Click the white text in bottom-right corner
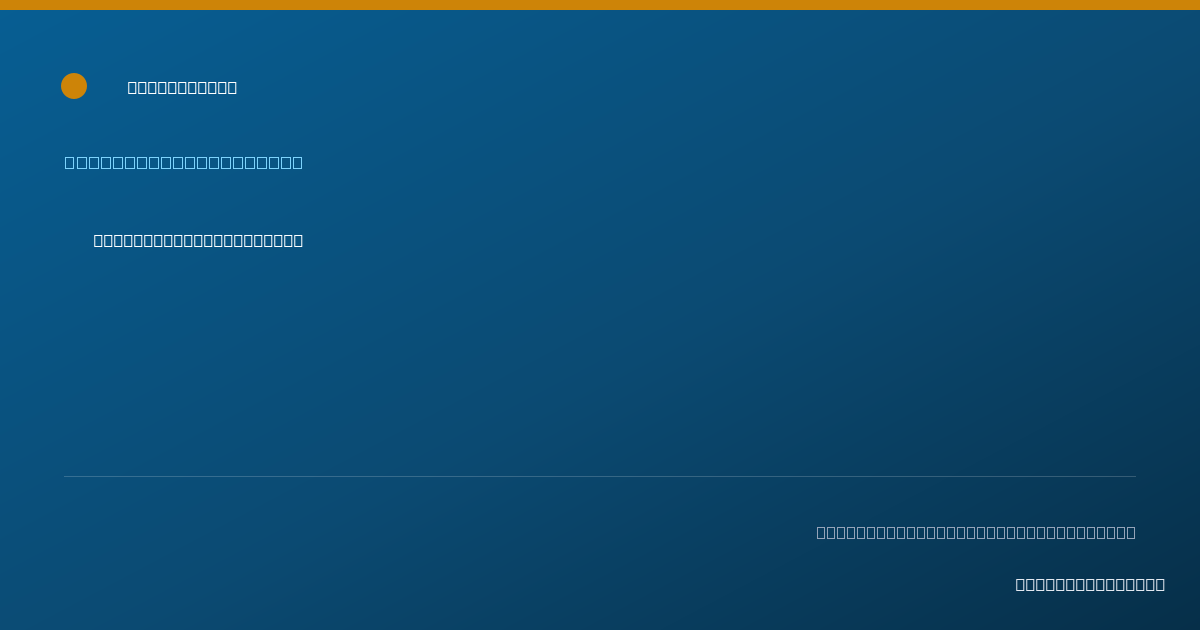Screen dimensions: 1200x630 coord(1090,584)
